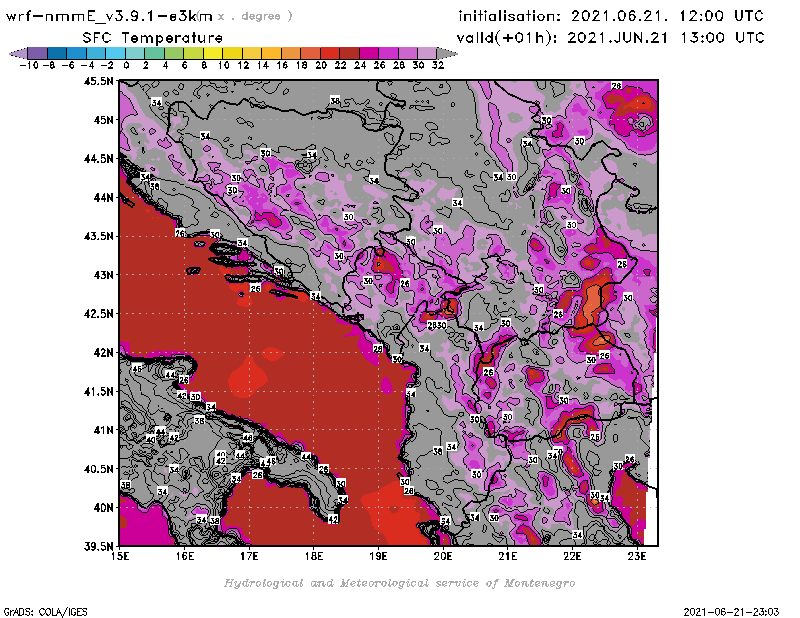Viewport: 800px width, 618px height.
Task: Click the 43.5N latitude label
Action: tap(98, 236)
